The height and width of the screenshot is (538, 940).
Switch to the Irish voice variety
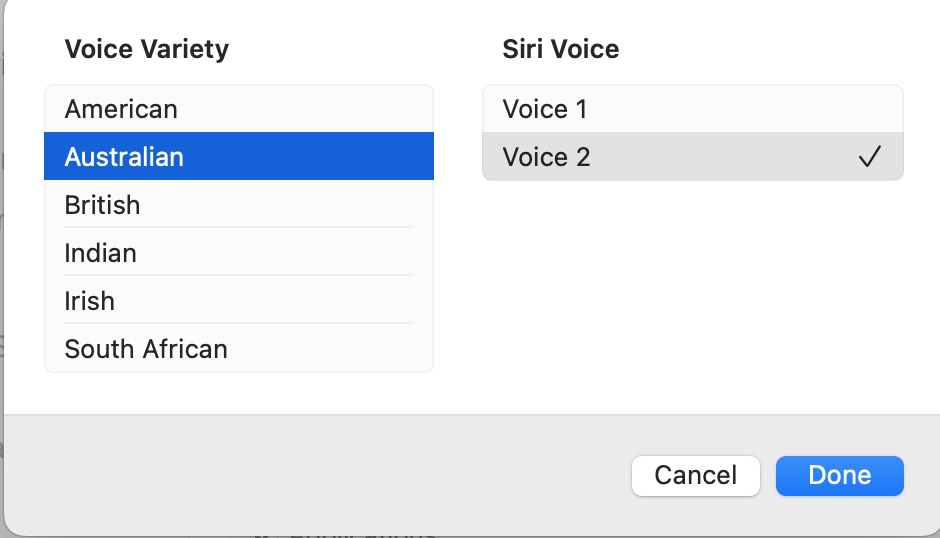(89, 301)
